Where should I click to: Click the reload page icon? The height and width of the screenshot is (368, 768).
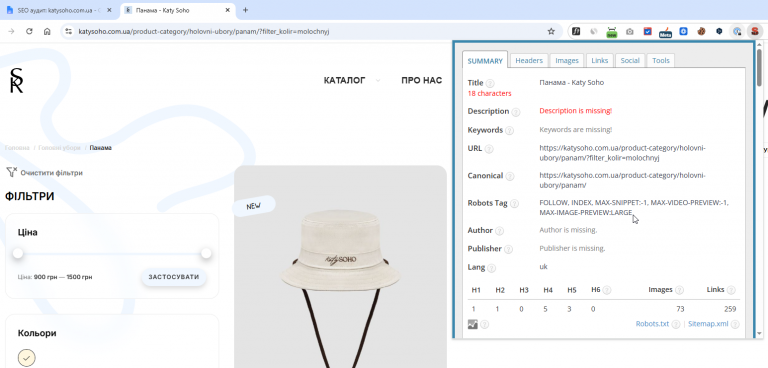click(29, 31)
